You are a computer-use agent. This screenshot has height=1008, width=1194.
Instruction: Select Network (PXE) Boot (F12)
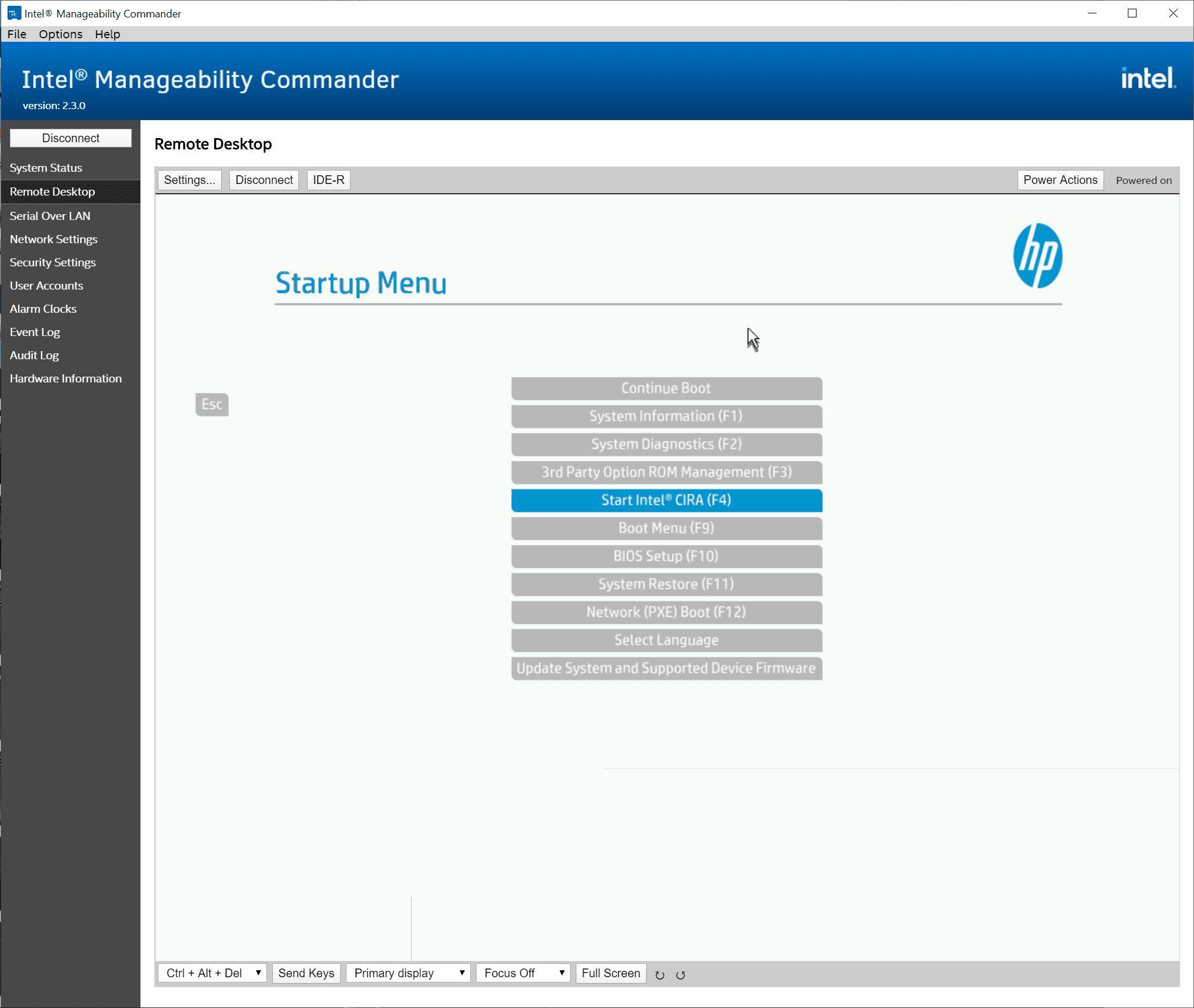pyautogui.click(x=666, y=612)
